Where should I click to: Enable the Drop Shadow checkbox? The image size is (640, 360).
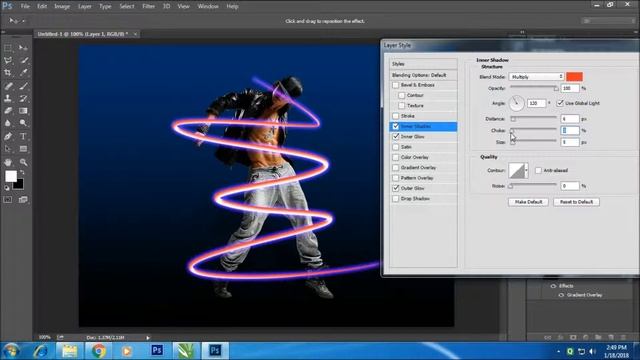[396, 199]
